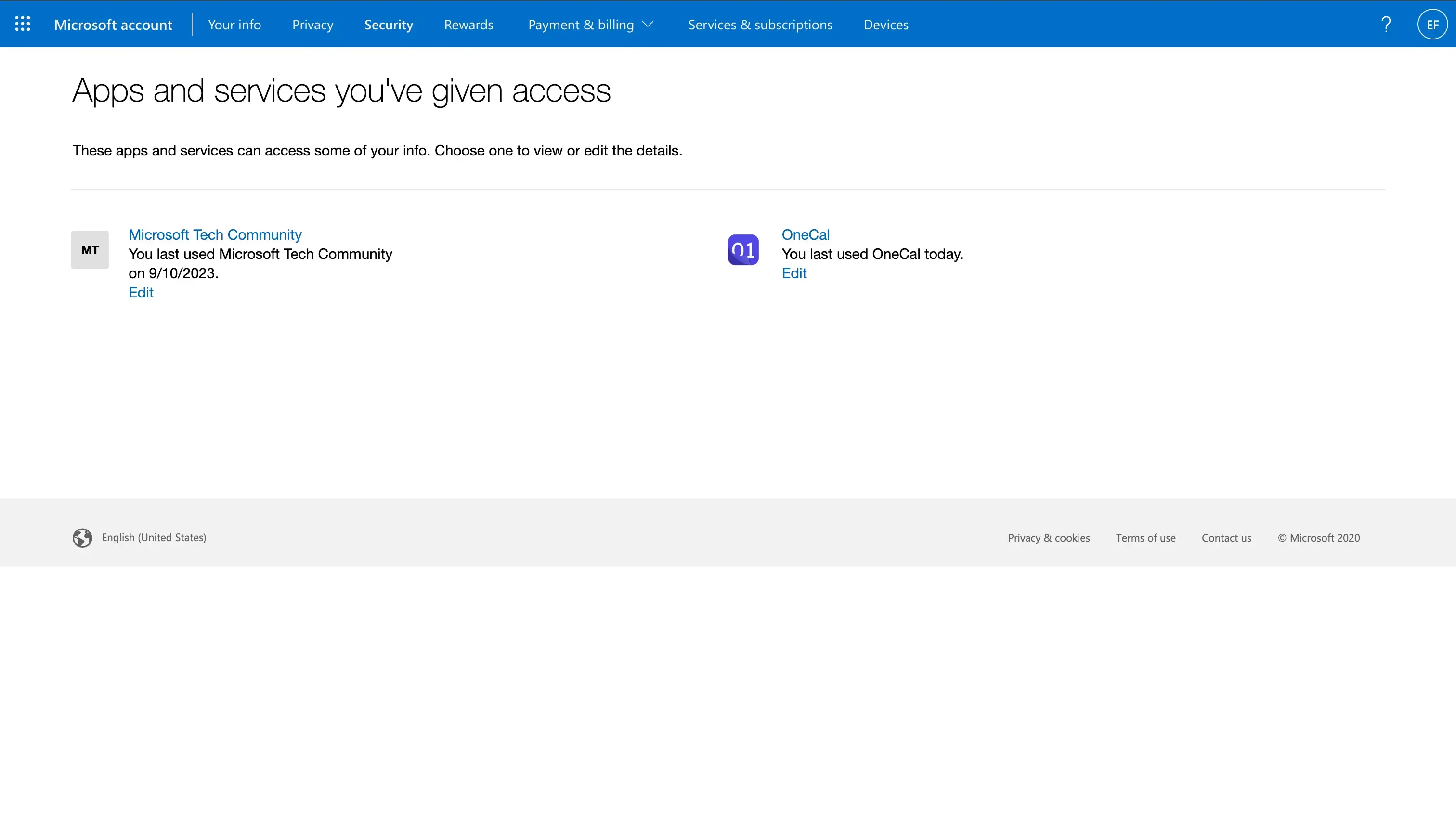Open Privacy & cookies page
The width and height of the screenshot is (1456, 827).
[x=1048, y=537]
